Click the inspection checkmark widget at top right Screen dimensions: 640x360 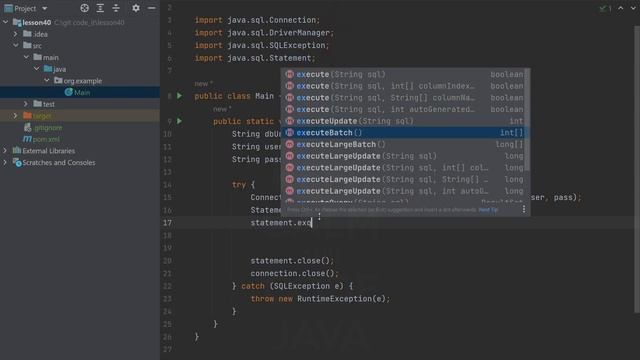(605, 8)
